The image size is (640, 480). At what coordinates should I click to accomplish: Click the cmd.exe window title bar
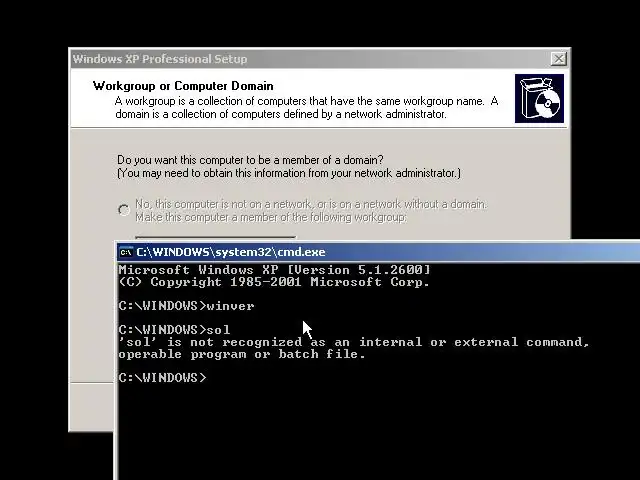[378, 252]
